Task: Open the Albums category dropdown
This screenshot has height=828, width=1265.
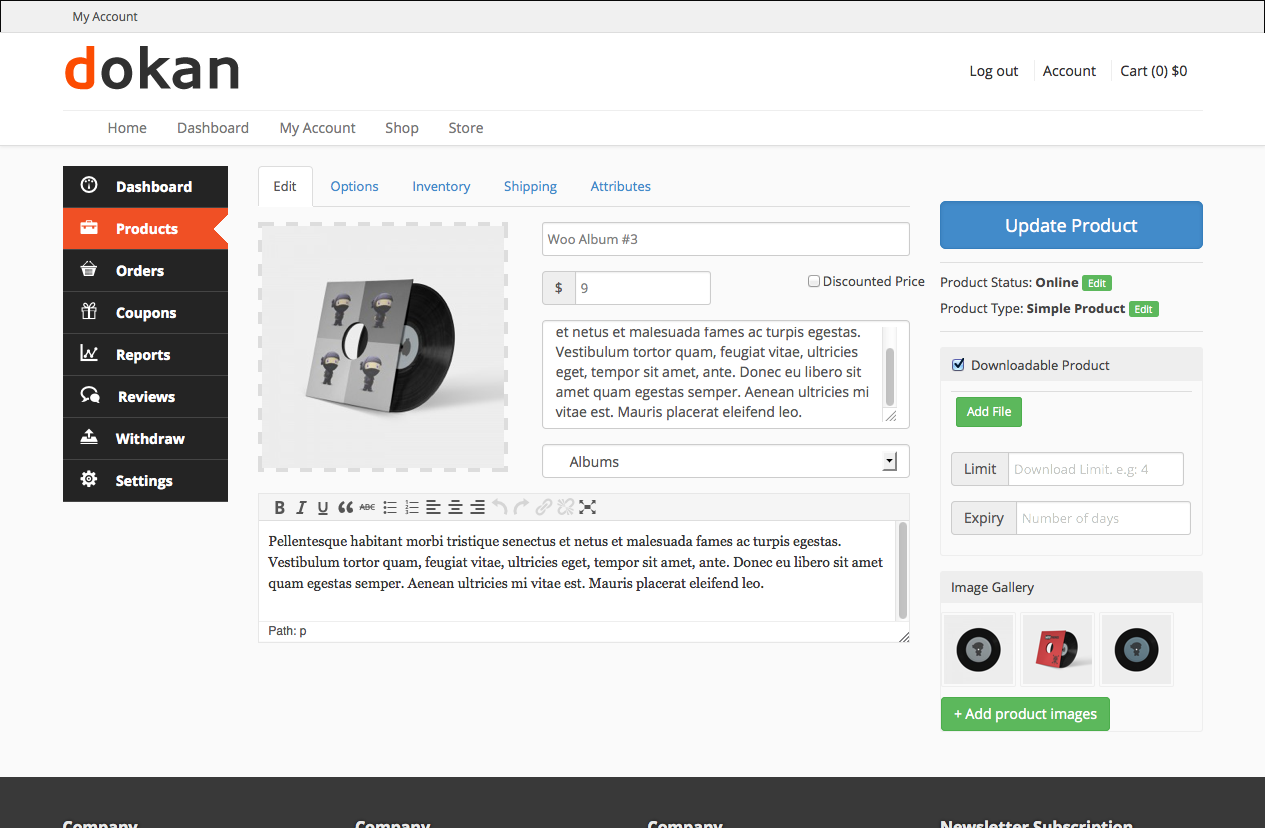Action: coord(725,462)
